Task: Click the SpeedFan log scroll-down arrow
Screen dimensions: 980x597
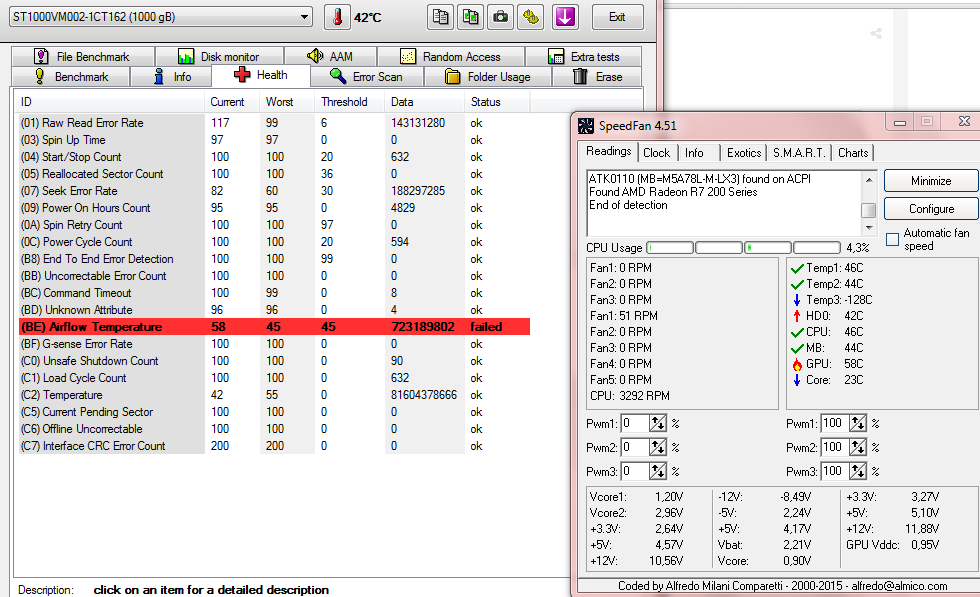Action: pos(869,228)
